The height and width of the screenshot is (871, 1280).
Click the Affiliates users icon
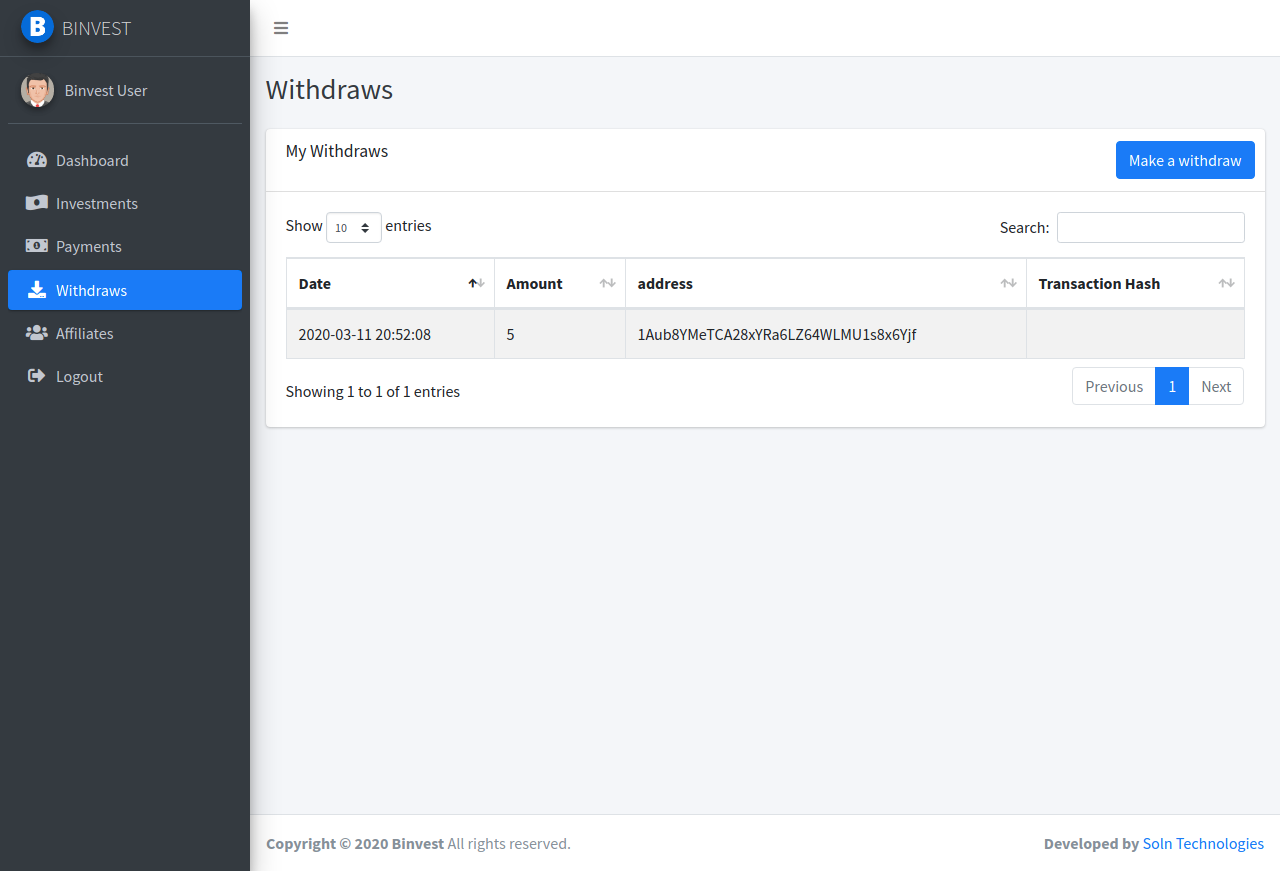click(37, 333)
